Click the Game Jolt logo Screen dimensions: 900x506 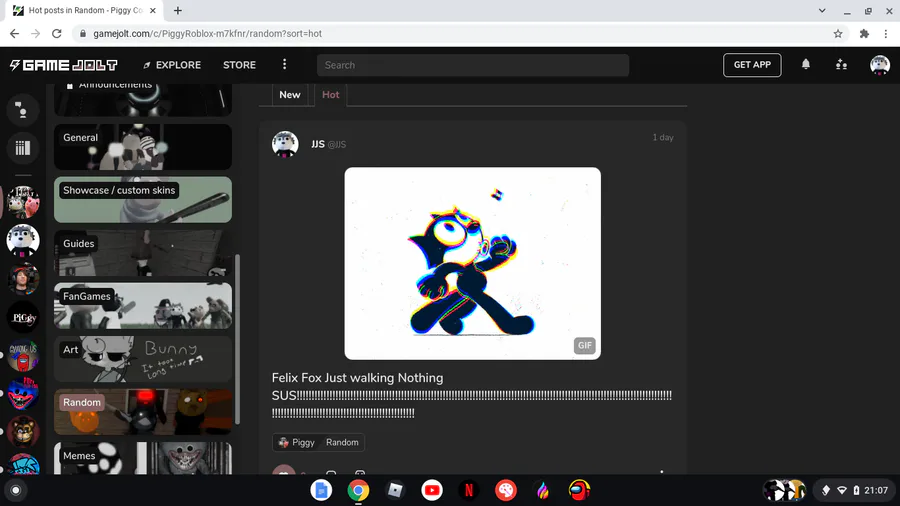point(64,65)
